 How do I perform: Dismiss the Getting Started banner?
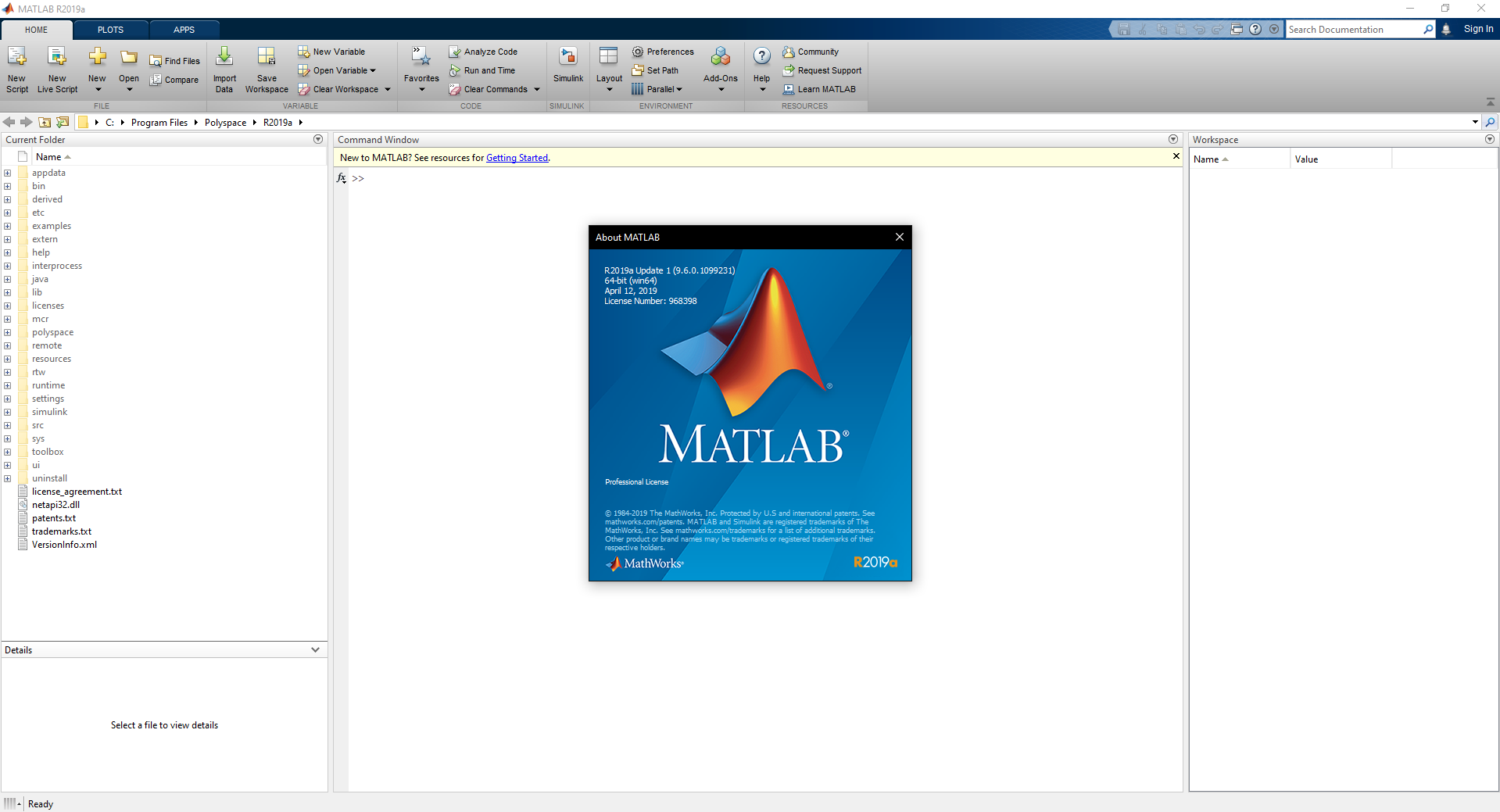coord(1176,156)
